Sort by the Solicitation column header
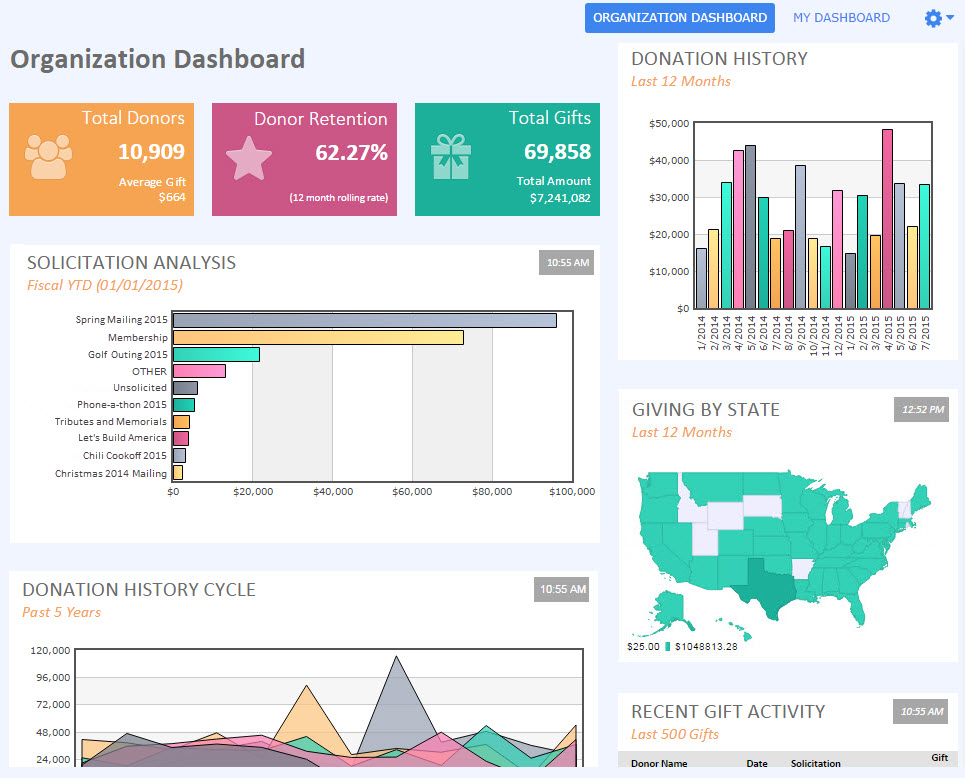Image resolution: width=965 pixels, height=778 pixels. pyautogui.click(x=815, y=764)
